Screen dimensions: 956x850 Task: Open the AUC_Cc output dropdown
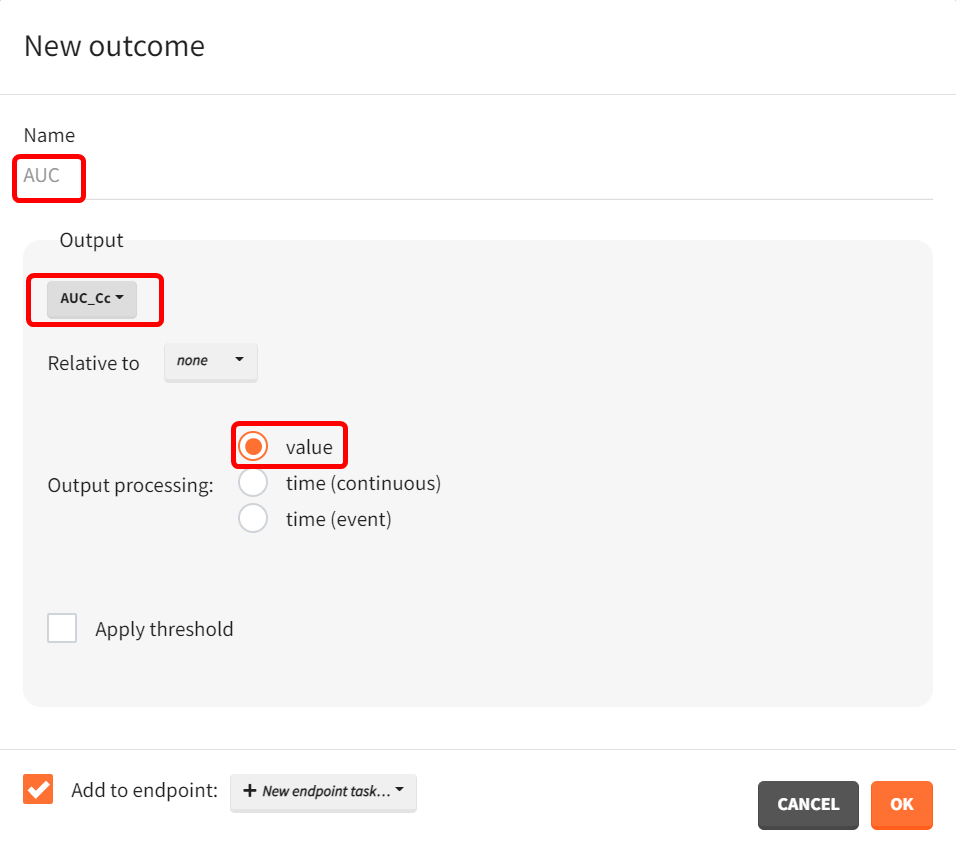click(x=91, y=298)
